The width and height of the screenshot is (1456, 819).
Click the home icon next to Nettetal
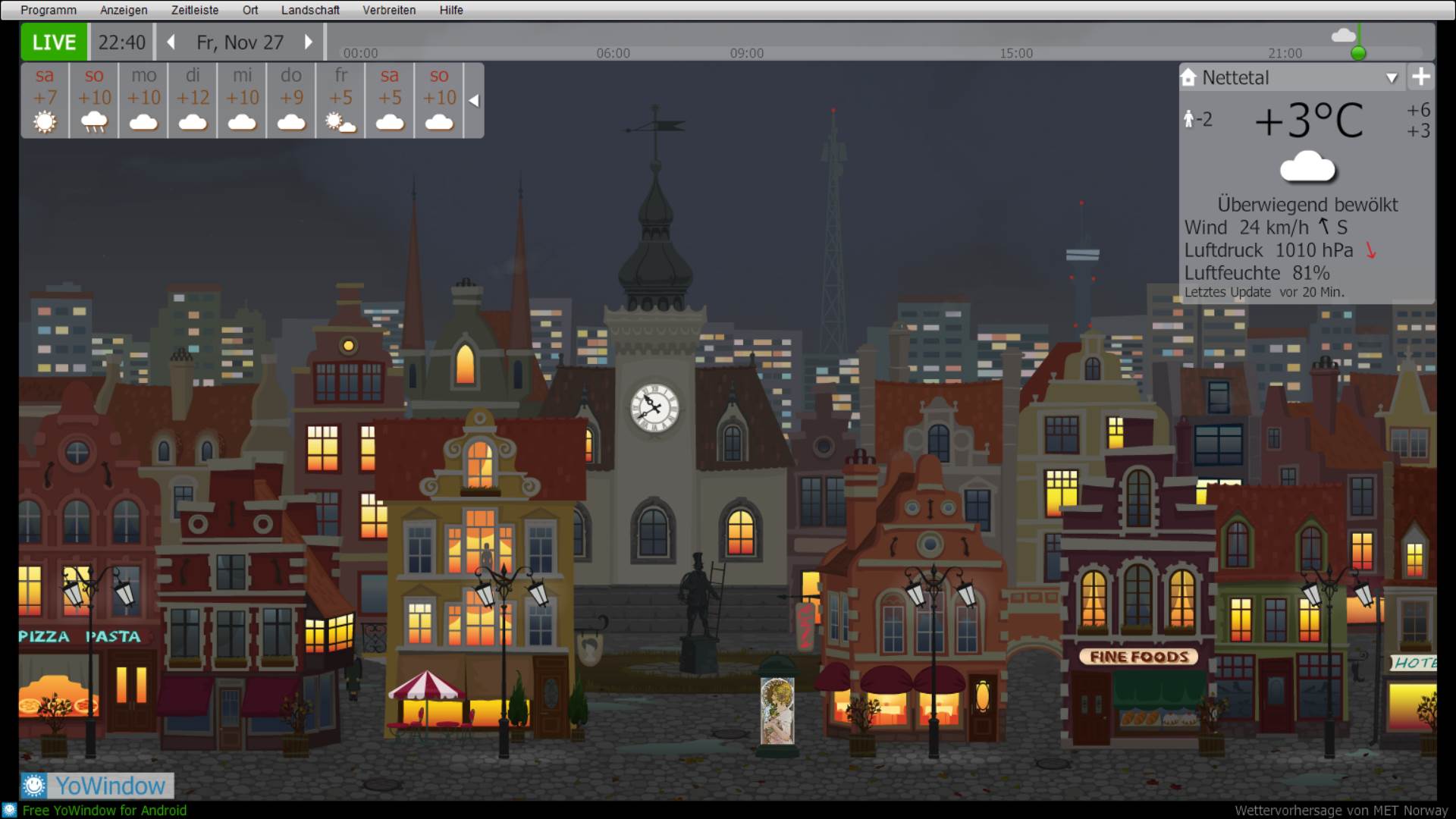point(1188,77)
